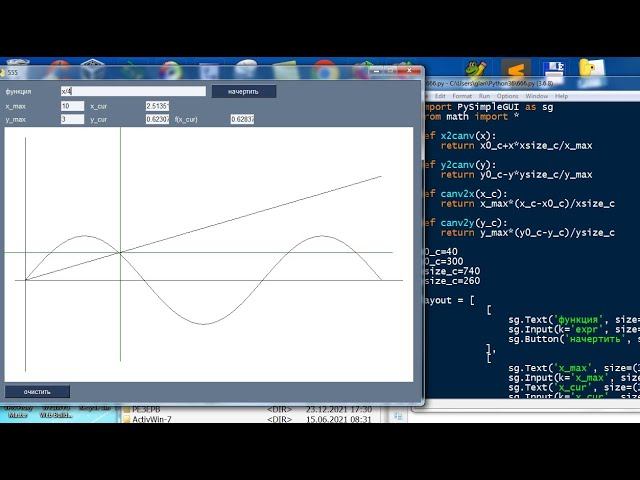The height and width of the screenshot is (480, 640).
Task: Click the 'size_c=260' code line
Action: (452, 281)
